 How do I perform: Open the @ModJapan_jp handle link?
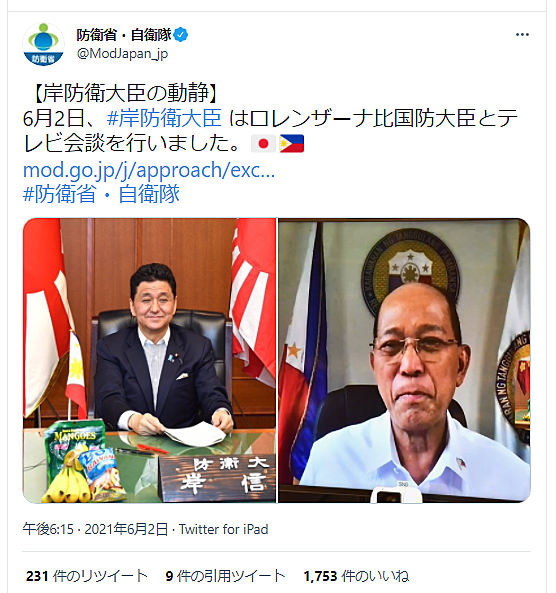122,54
